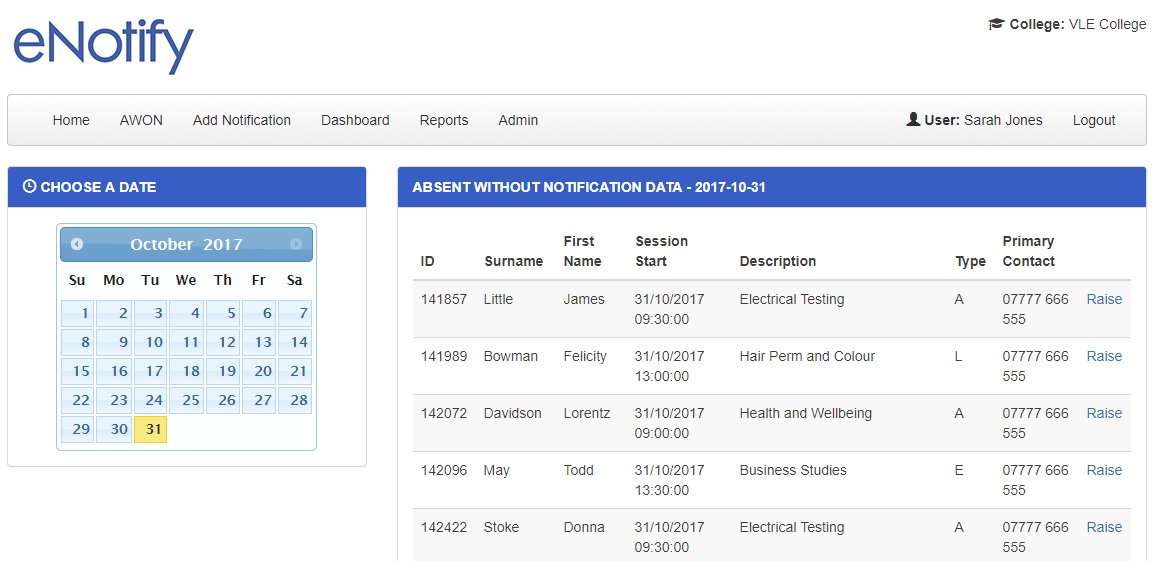Raise notification for Felicity Bowman
1164x561 pixels.
coord(1105,356)
